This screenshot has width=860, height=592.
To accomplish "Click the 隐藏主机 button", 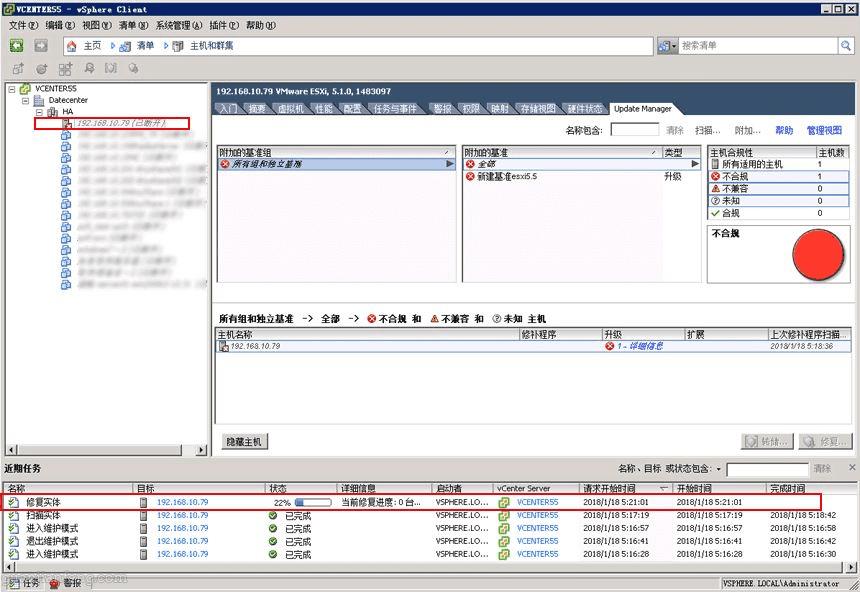I will pyautogui.click(x=244, y=442).
